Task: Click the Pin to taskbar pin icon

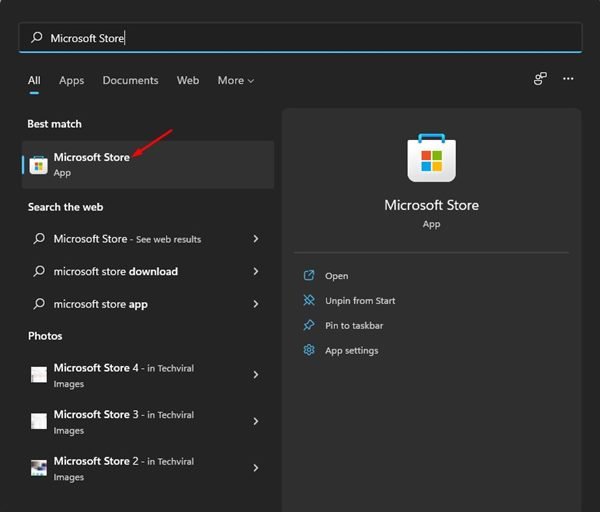Action: click(309, 325)
